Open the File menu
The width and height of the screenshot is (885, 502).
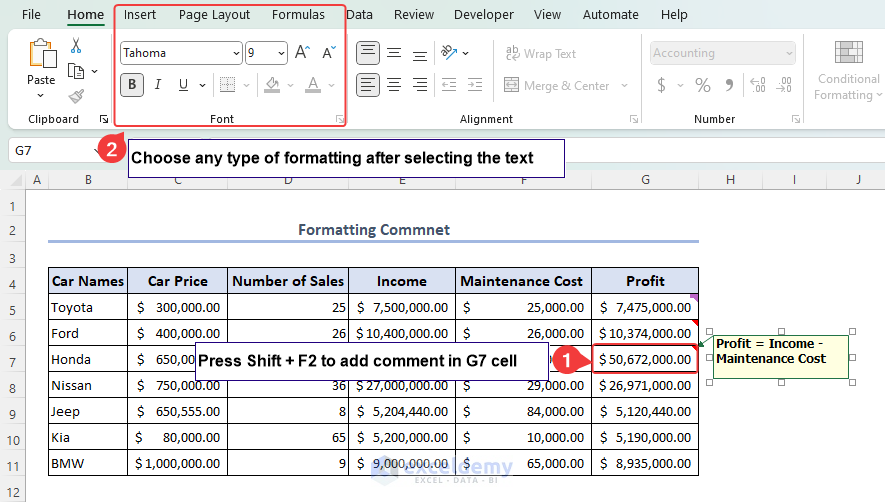(31, 15)
